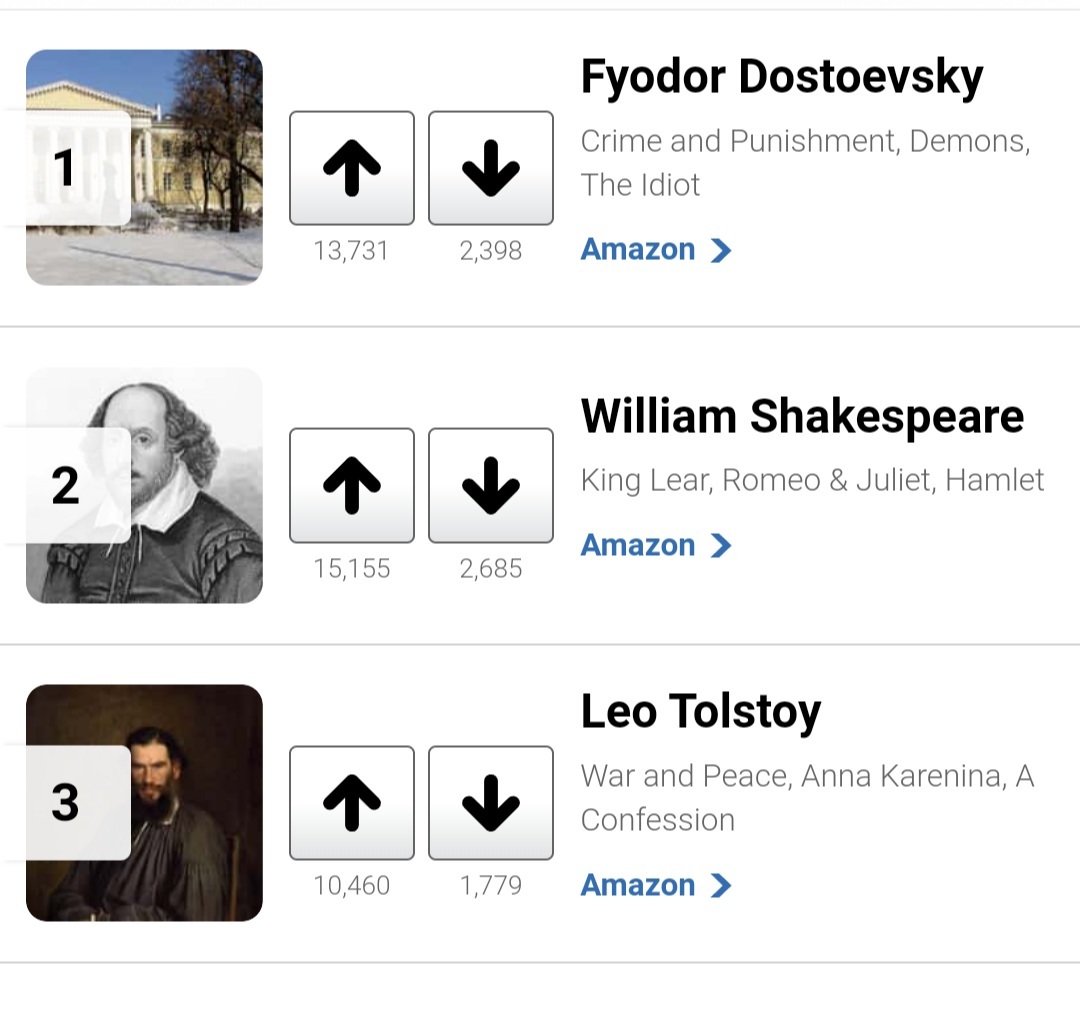This screenshot has height=1014, width=1080.
Task: Click the Fyodor Dostoevsky name heading
Action: click(781, 77)
